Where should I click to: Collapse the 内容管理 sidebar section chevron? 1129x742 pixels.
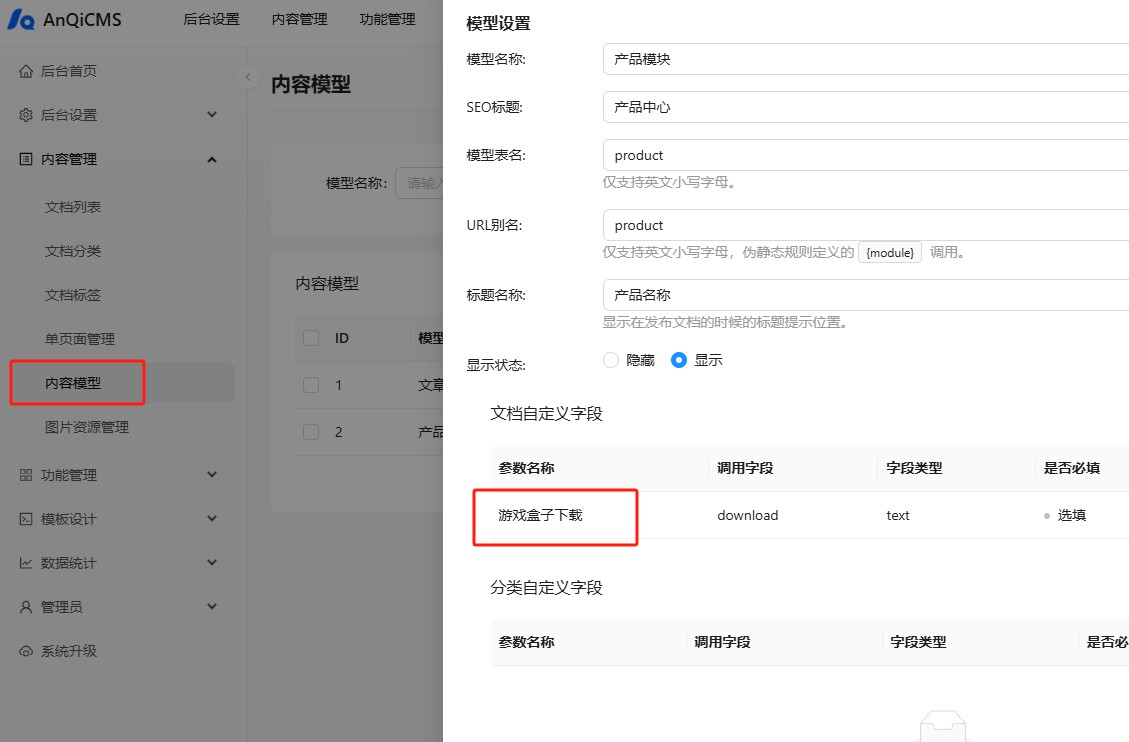point(212,159)
